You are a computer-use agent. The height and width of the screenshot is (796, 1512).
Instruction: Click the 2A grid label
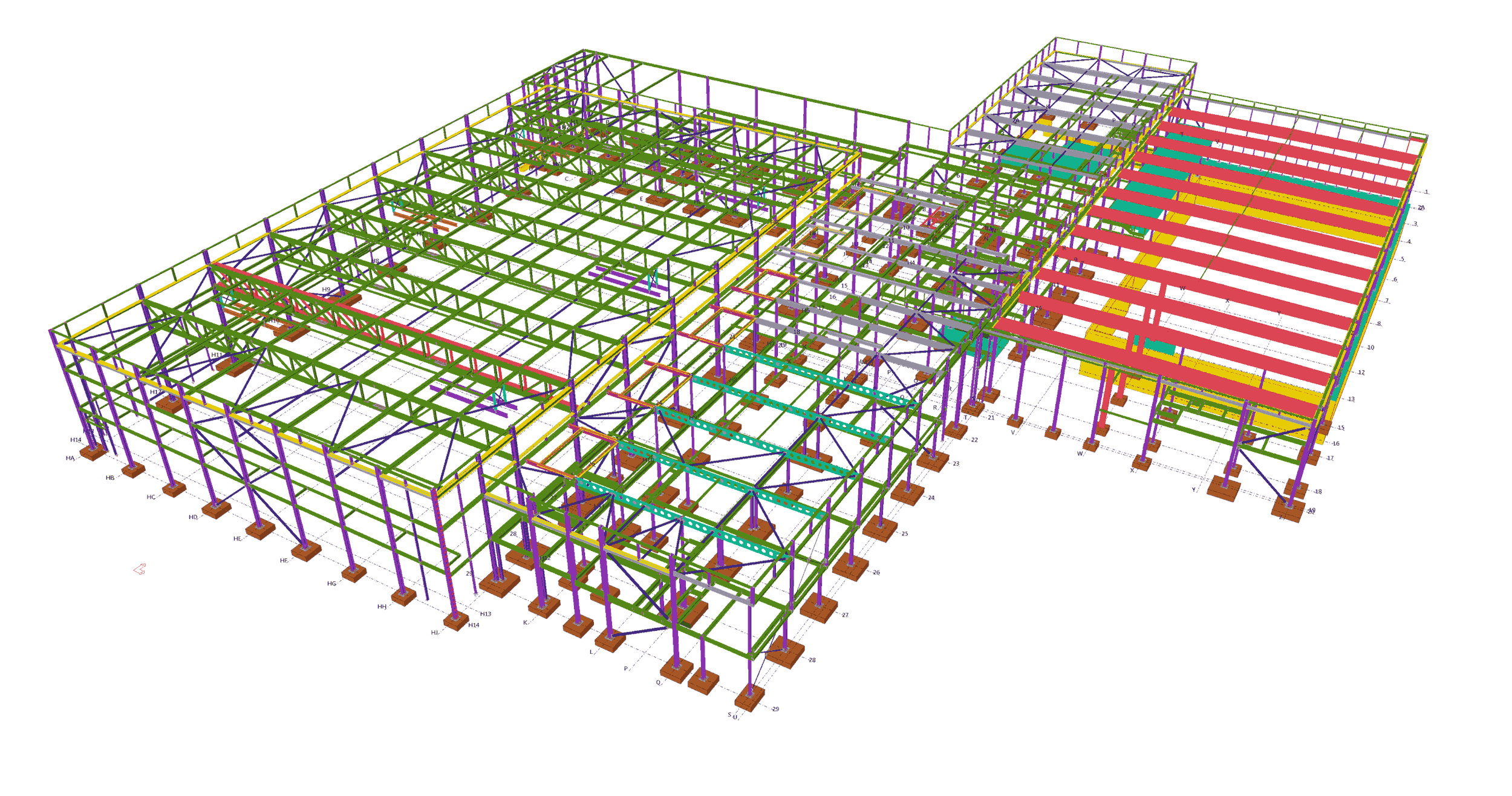(1421, 207)
